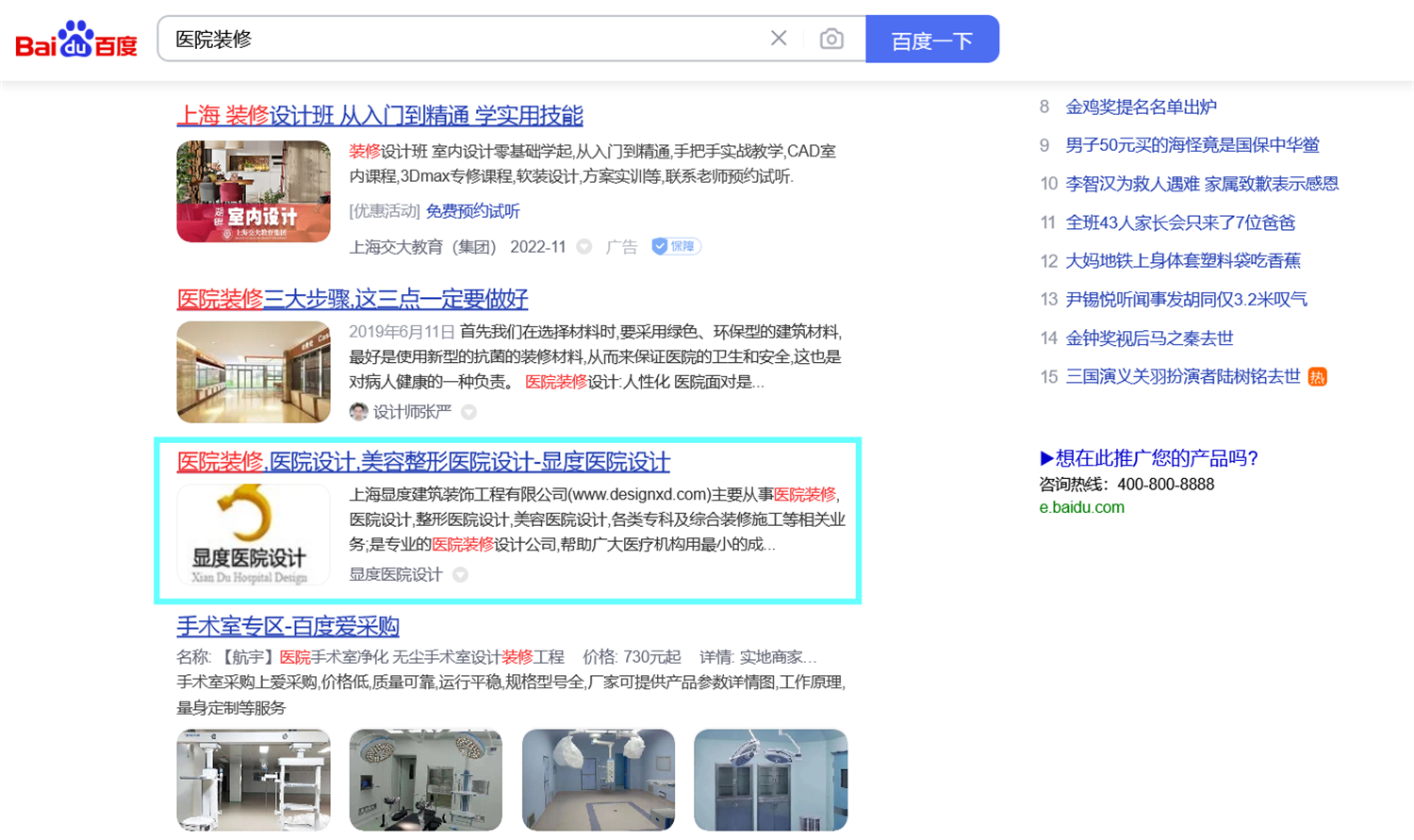Image resolution: width=1414 pixels, height=840 pixels.
Task: Click 想在此推广您的产品吗 promotion link
Action: [1149, 459]
